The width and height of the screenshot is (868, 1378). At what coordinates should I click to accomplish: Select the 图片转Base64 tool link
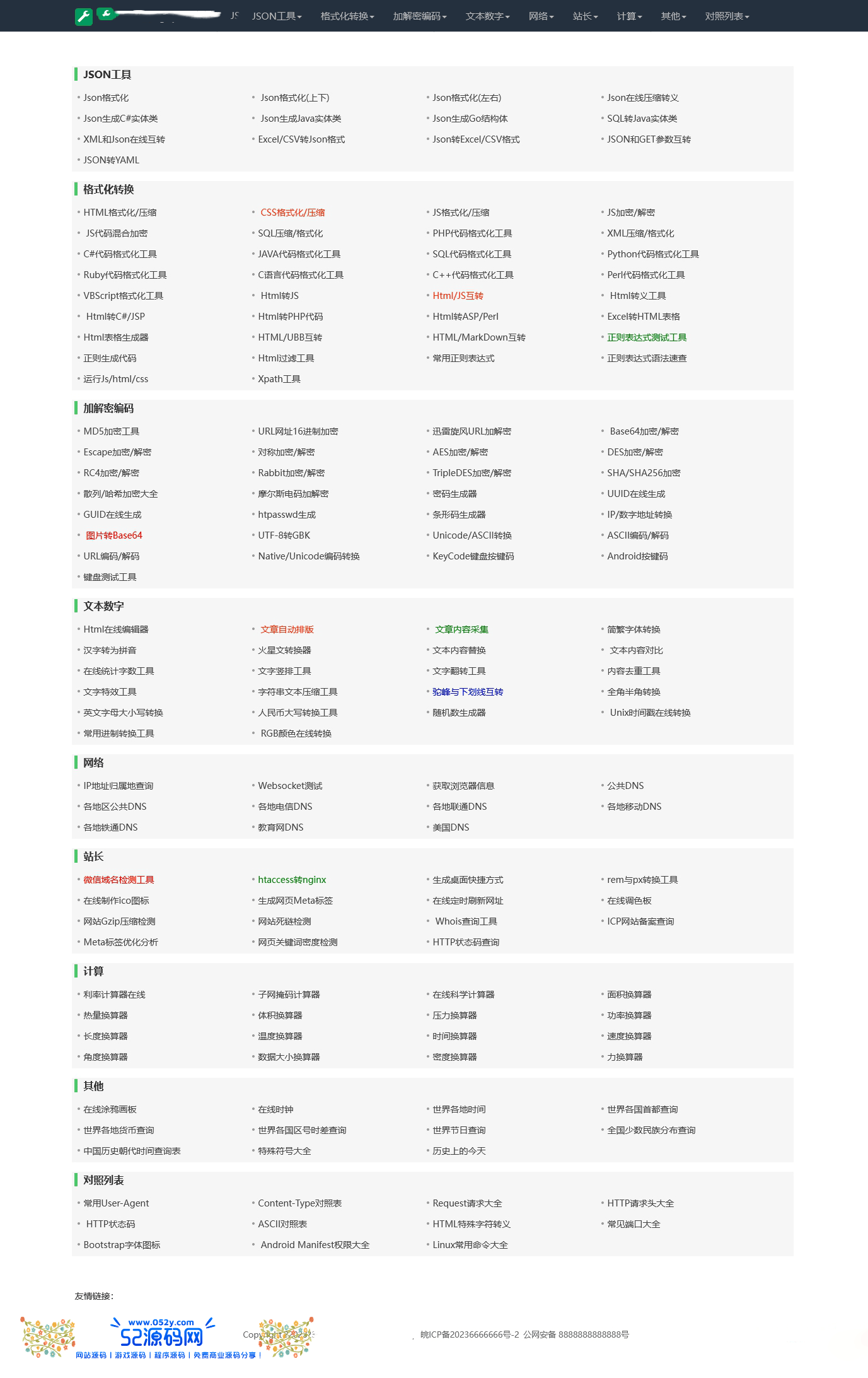(x=114, y=535)
